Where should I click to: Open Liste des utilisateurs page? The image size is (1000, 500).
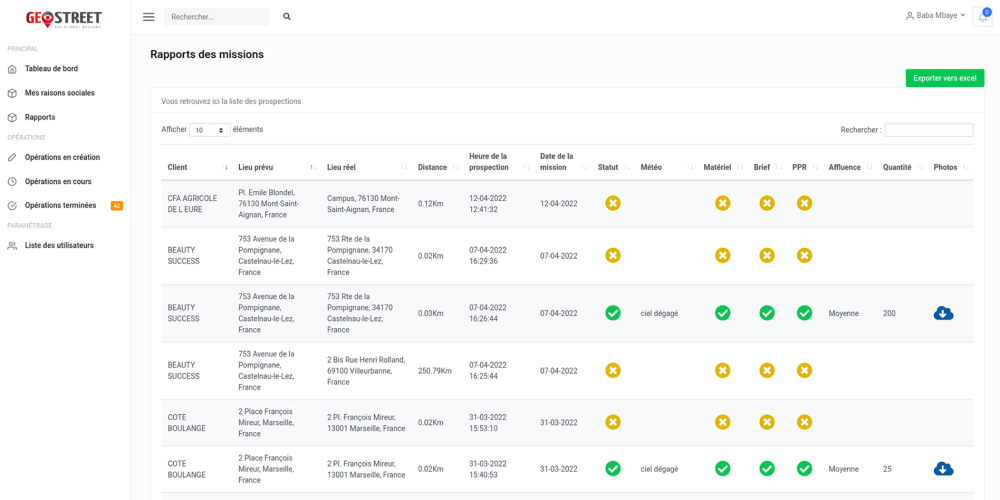(x=59, y=246)
